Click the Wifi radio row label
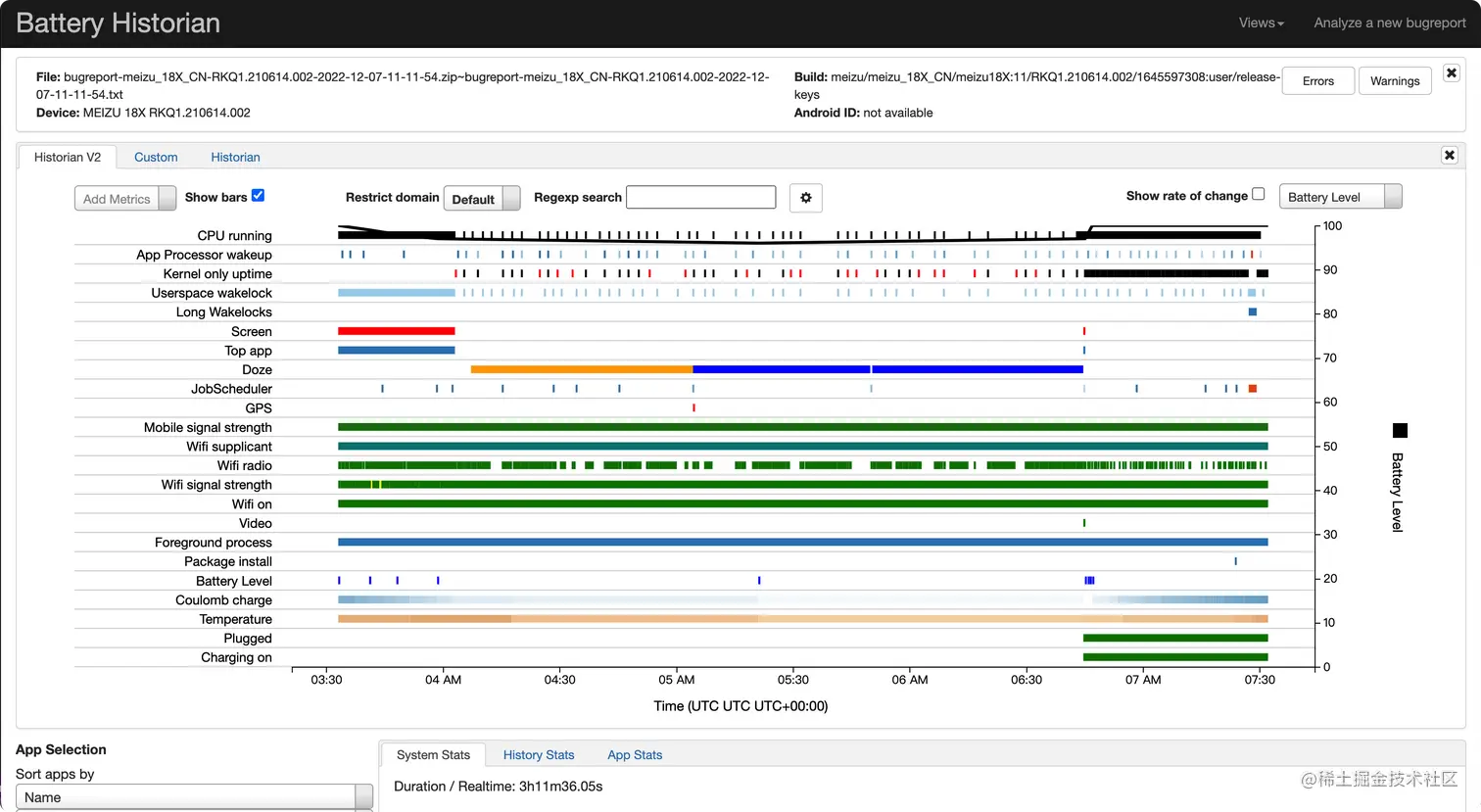This screenshot has width=1481, height=812. tap(244, 465)
